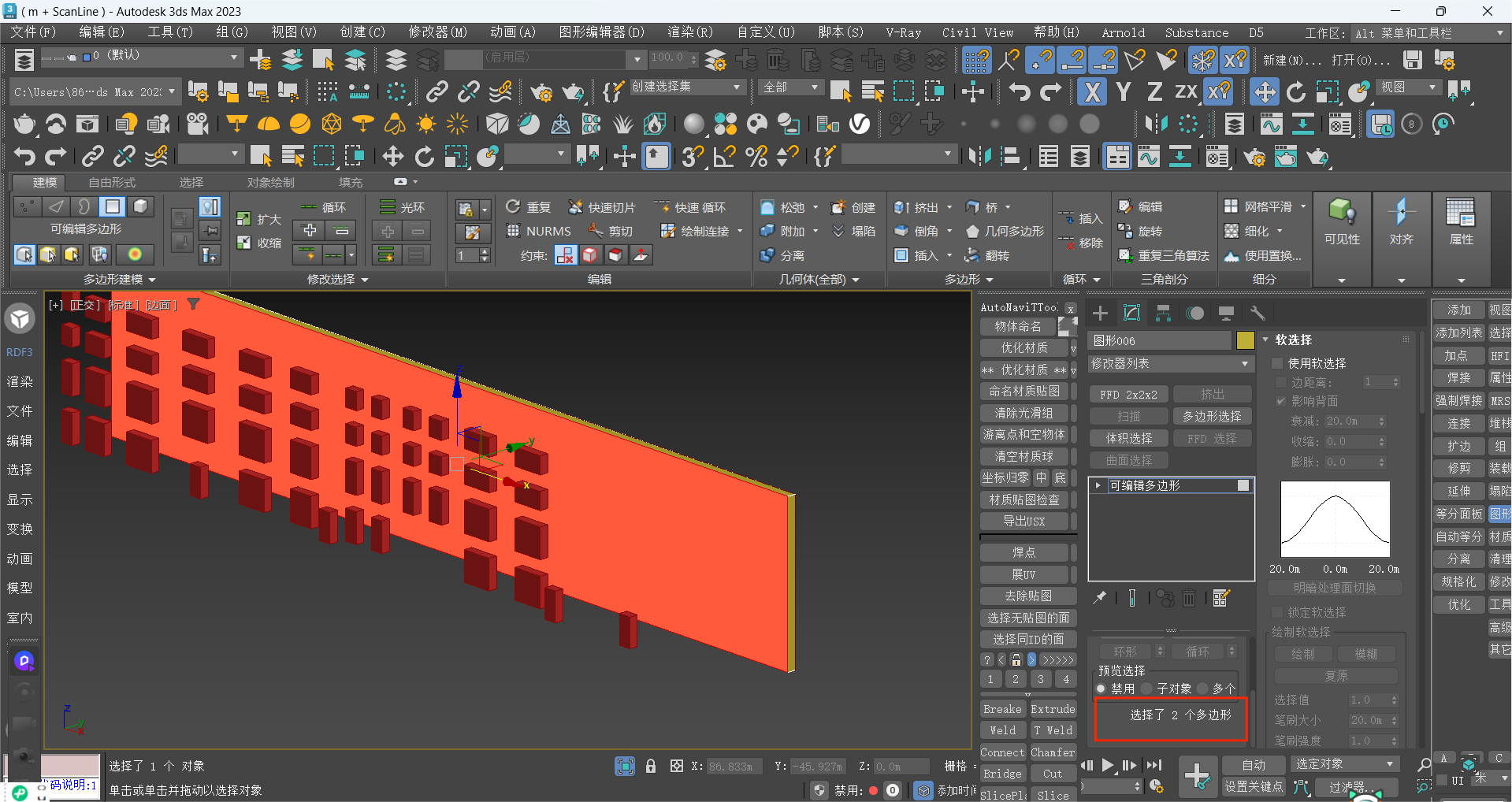Toggle Auto key mode button
The height and width of the screenshot is (802, 1512).
1253,765
